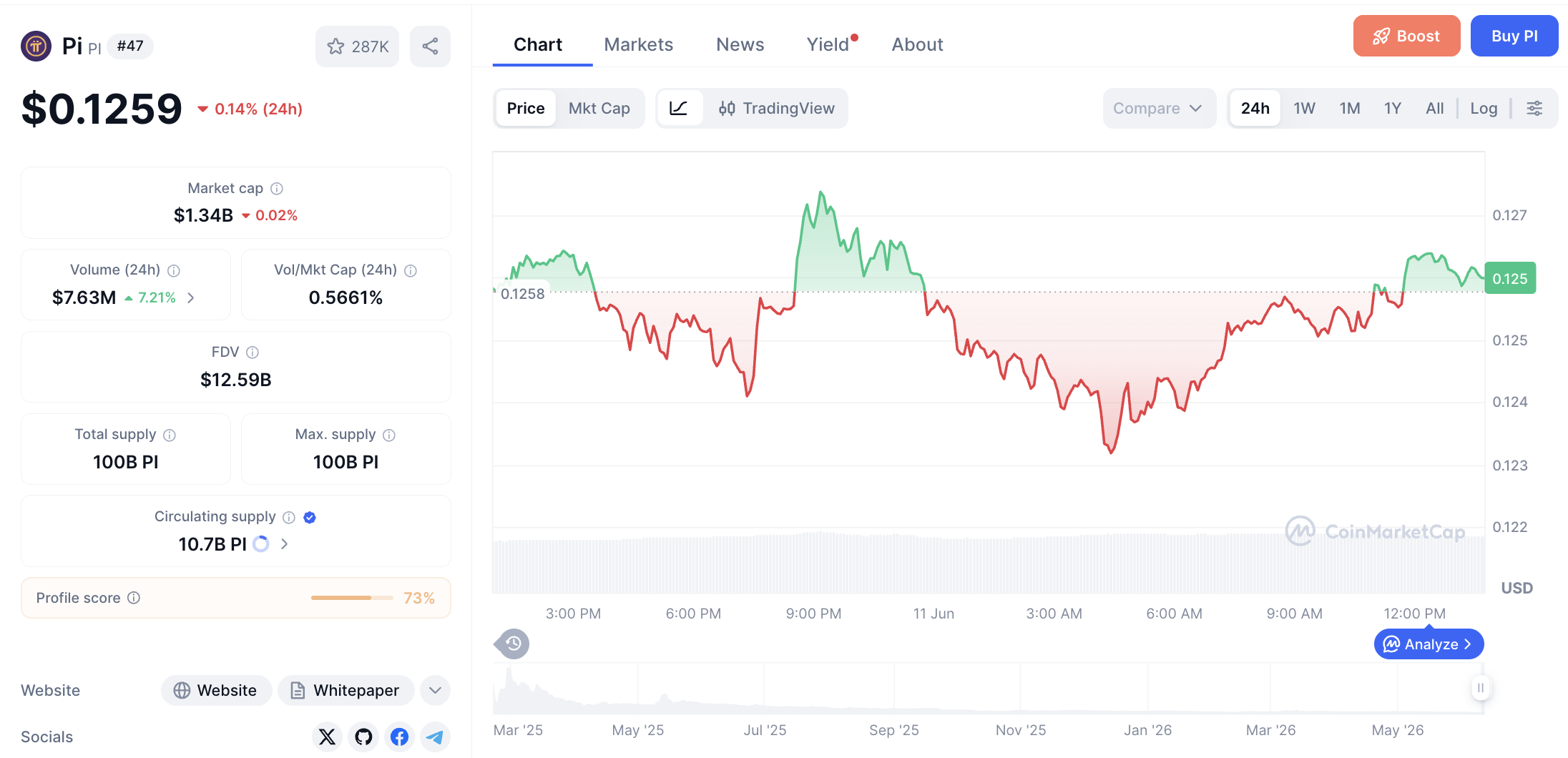Select the 1W time range

(x=1304, y=109)
